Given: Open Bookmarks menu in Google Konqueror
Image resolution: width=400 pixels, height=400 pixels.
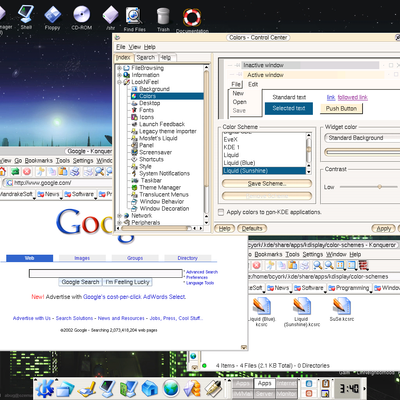Looking at the screenshot, I should point(39,161).
